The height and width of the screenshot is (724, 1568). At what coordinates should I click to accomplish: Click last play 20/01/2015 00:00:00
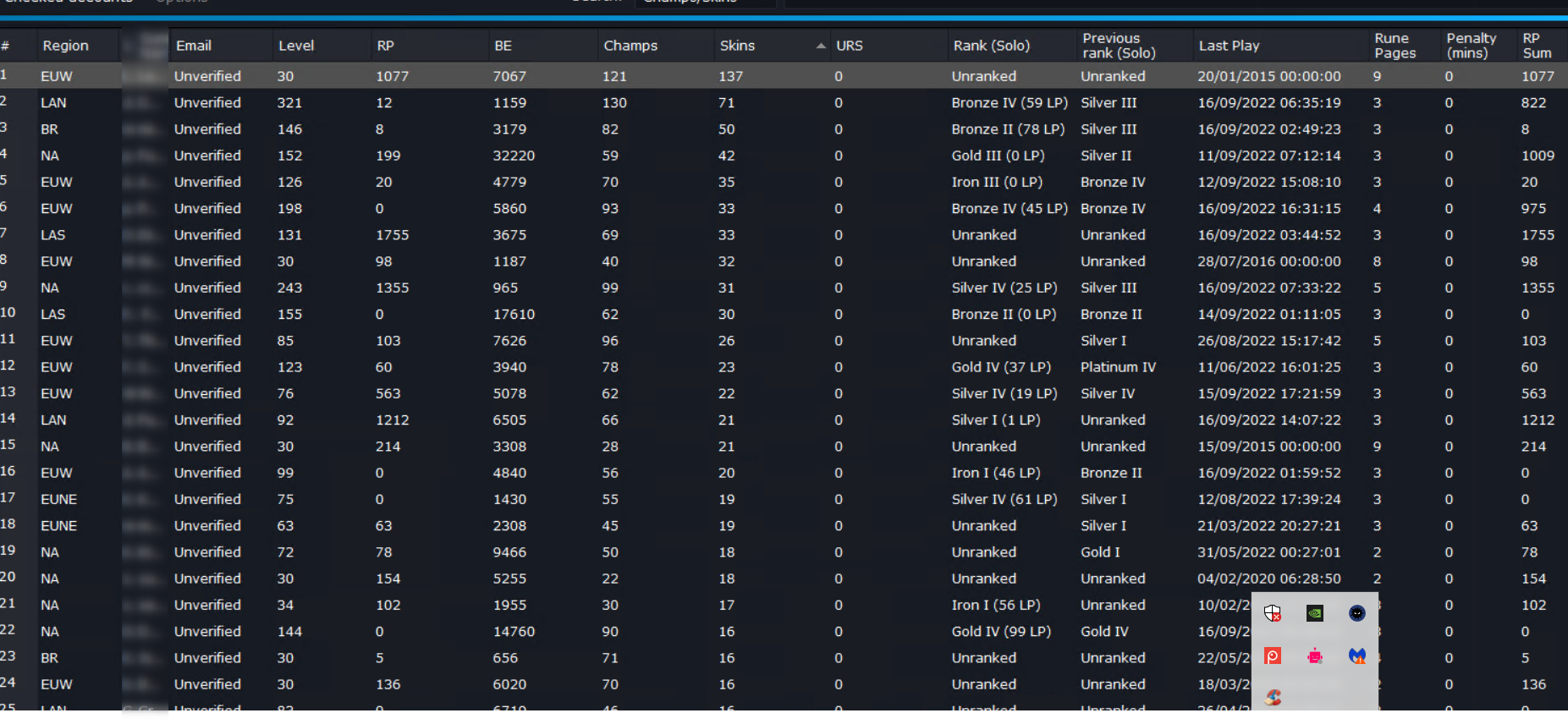click(x=1268, y=76)
